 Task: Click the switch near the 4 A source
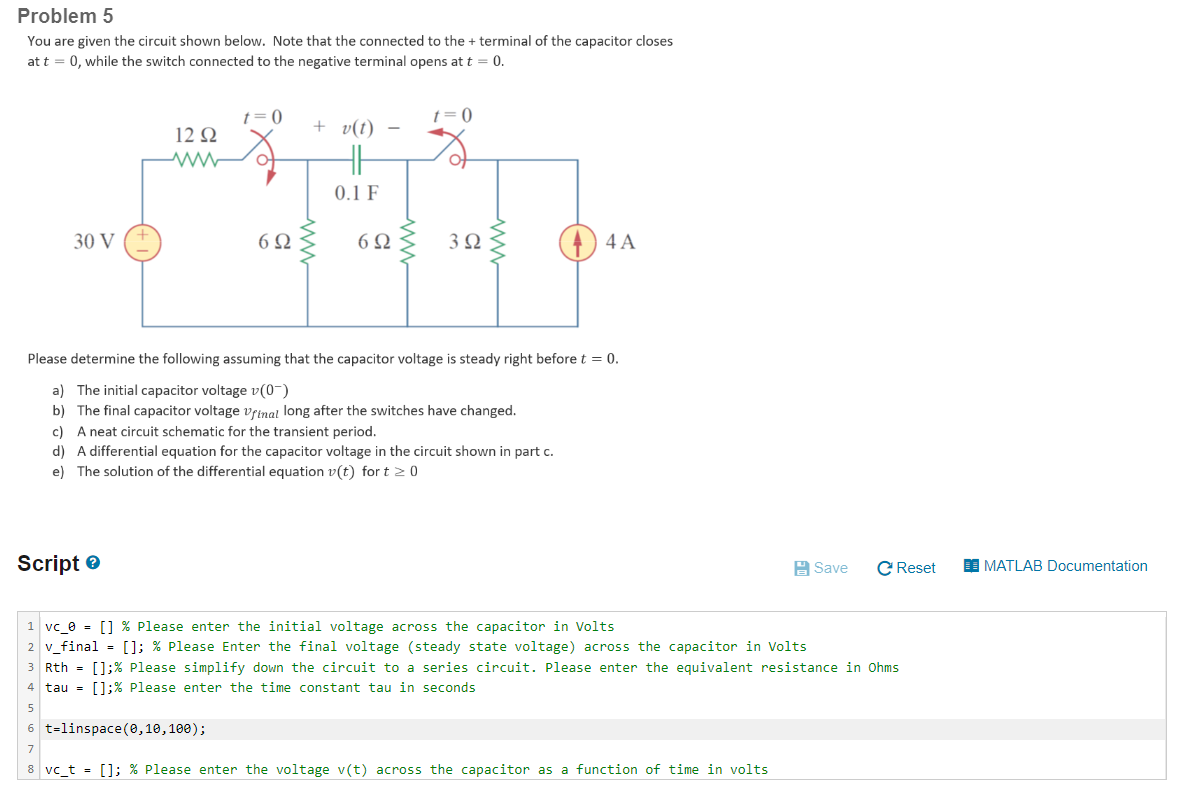tap(450, 147)
